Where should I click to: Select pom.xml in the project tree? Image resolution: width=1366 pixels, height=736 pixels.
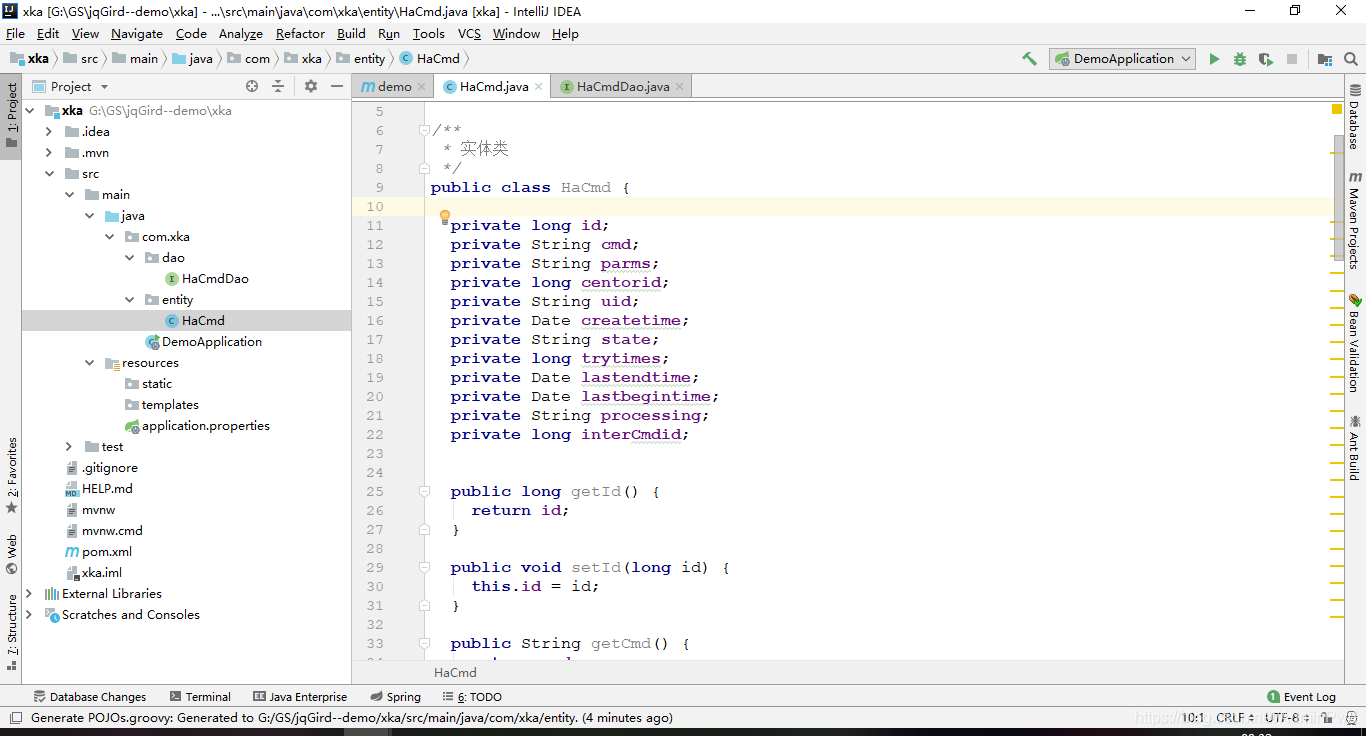pos(107,552)
